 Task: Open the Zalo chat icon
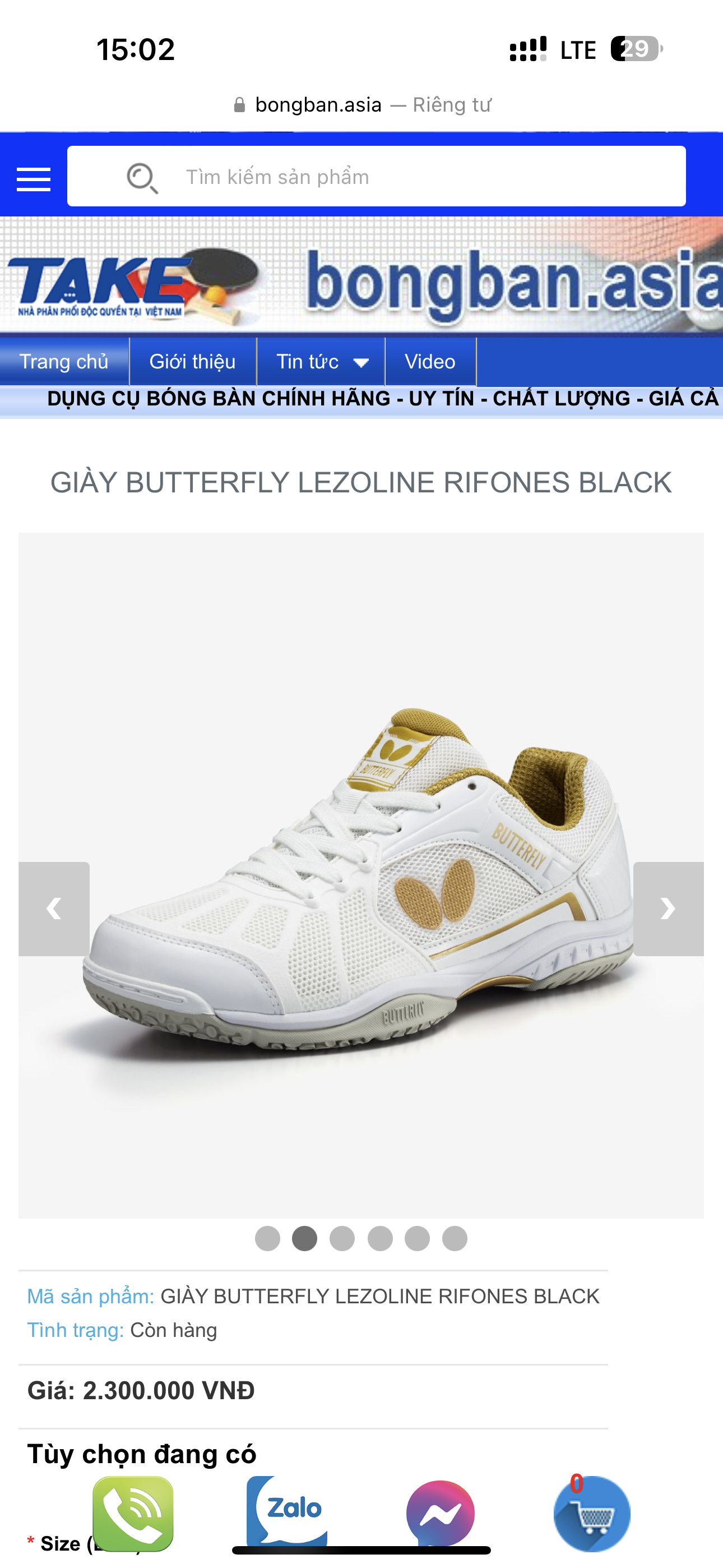coord(286,1511)
